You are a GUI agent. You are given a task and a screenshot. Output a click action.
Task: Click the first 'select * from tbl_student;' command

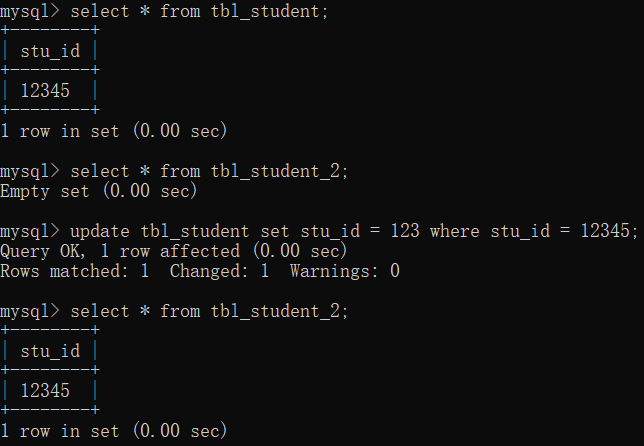click(x=199, y=11)
